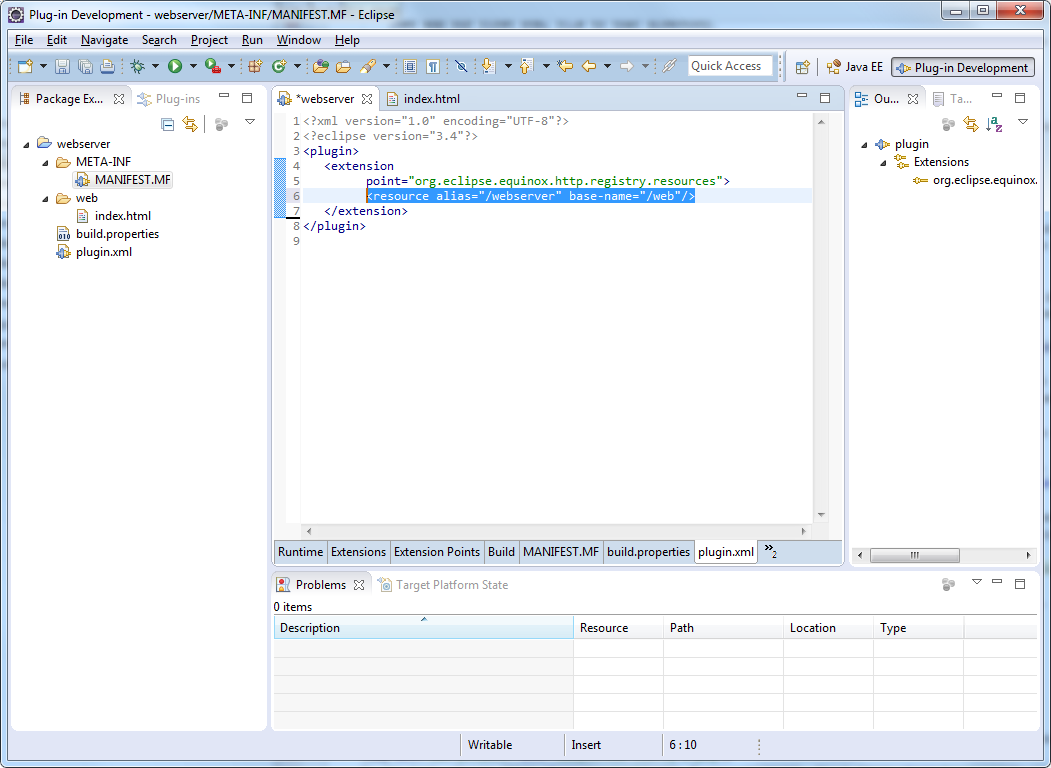Toggle Pin Editor icon

pyautogui.click(x=669, y=66)
